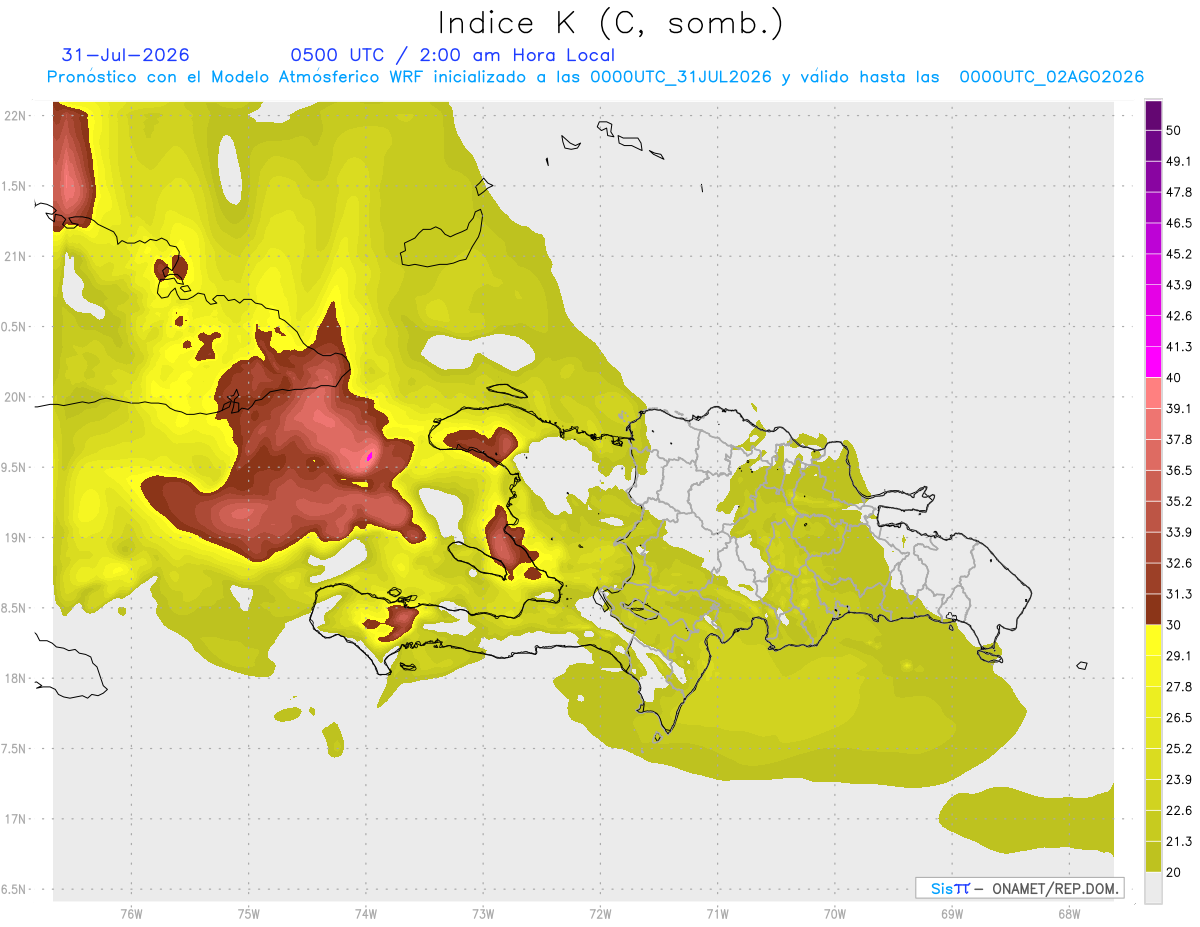Click the SisTT - ONAMET/REP.DOM. credit box
The width and height of the screenshot is (1200, 927).
pyautogui.click(x=1019, y=888)
